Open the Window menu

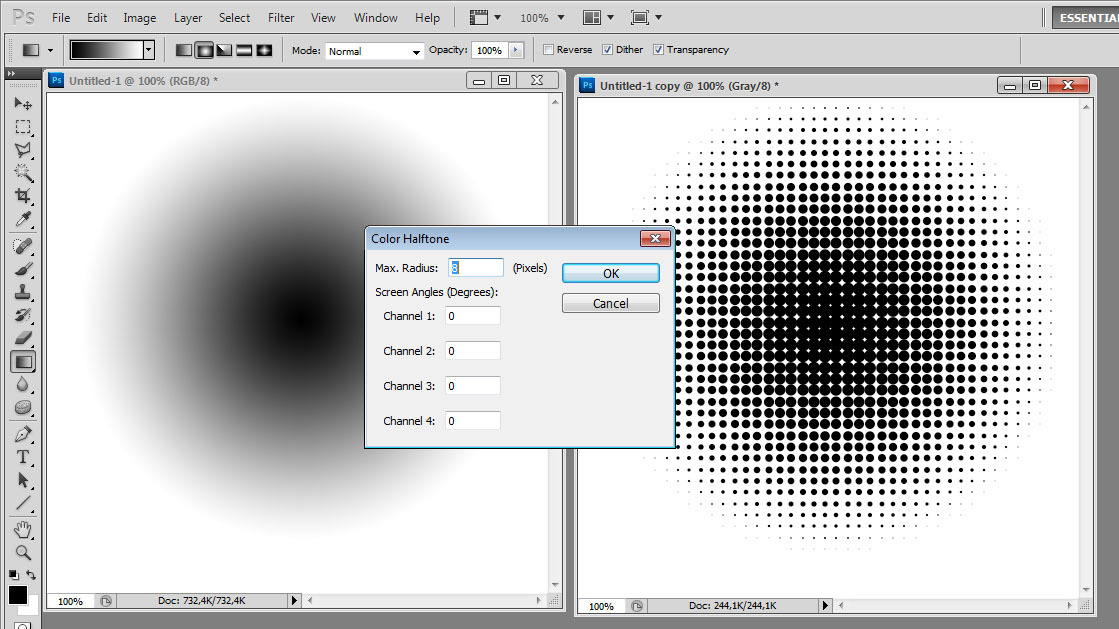tap(375, 18)
